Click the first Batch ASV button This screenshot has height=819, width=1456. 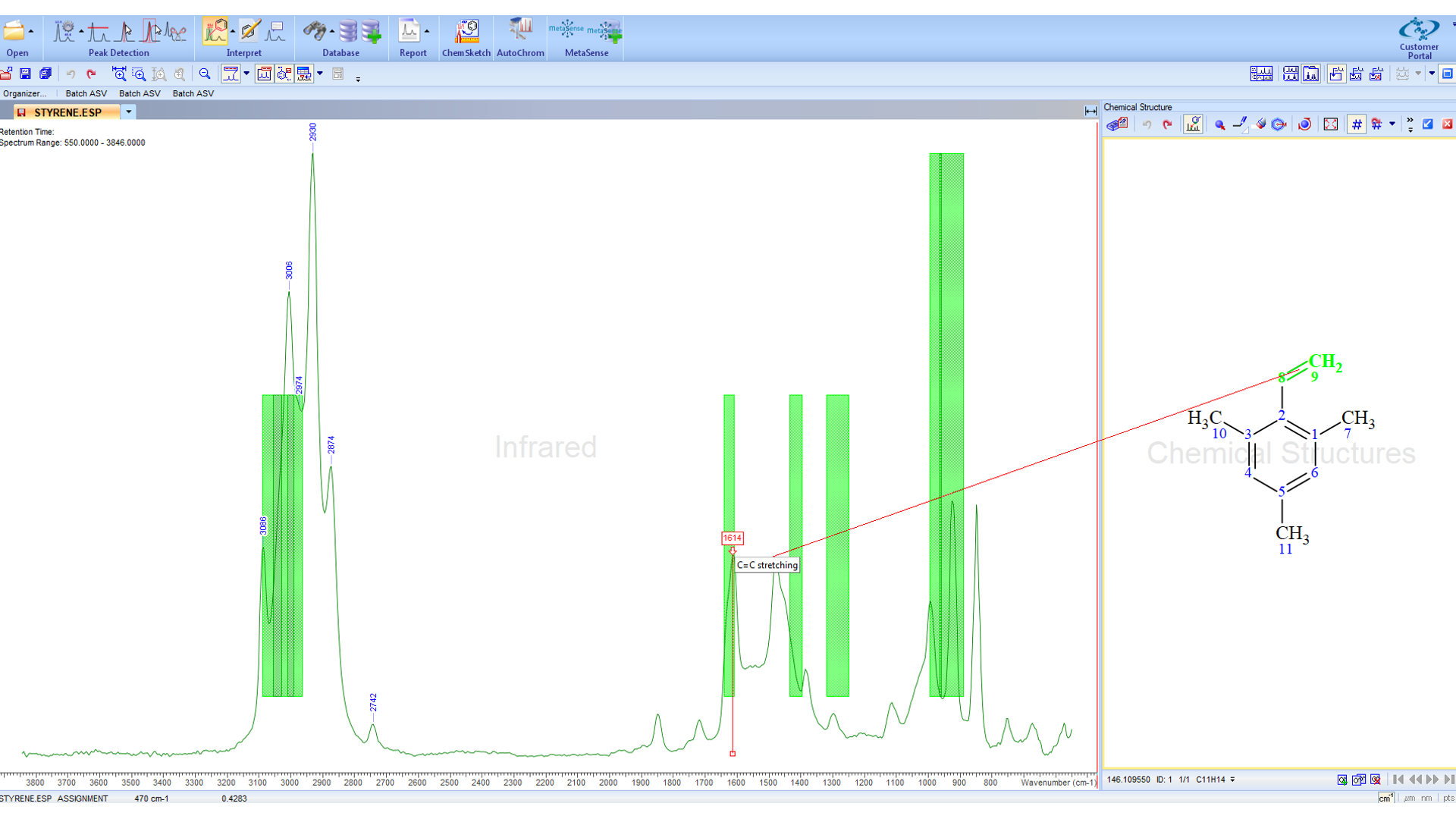[86, 93]
